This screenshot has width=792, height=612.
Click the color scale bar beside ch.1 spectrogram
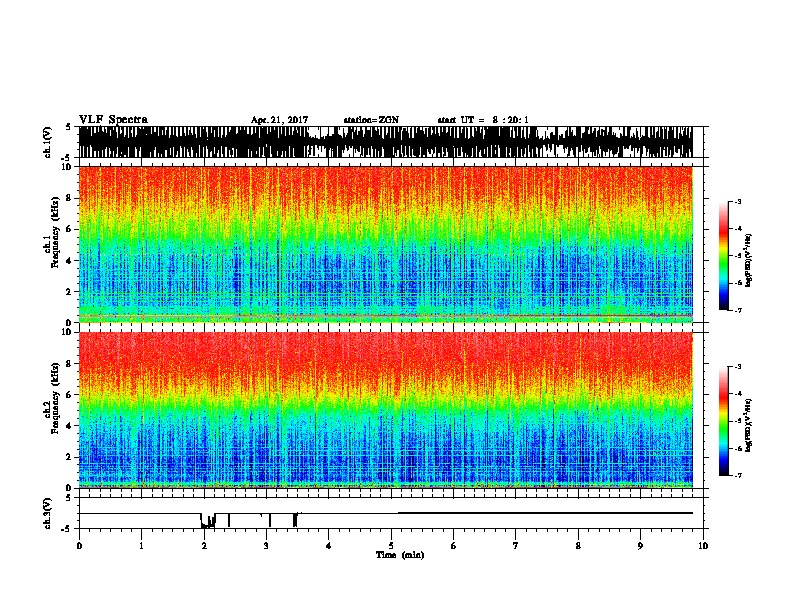point(724,256)
